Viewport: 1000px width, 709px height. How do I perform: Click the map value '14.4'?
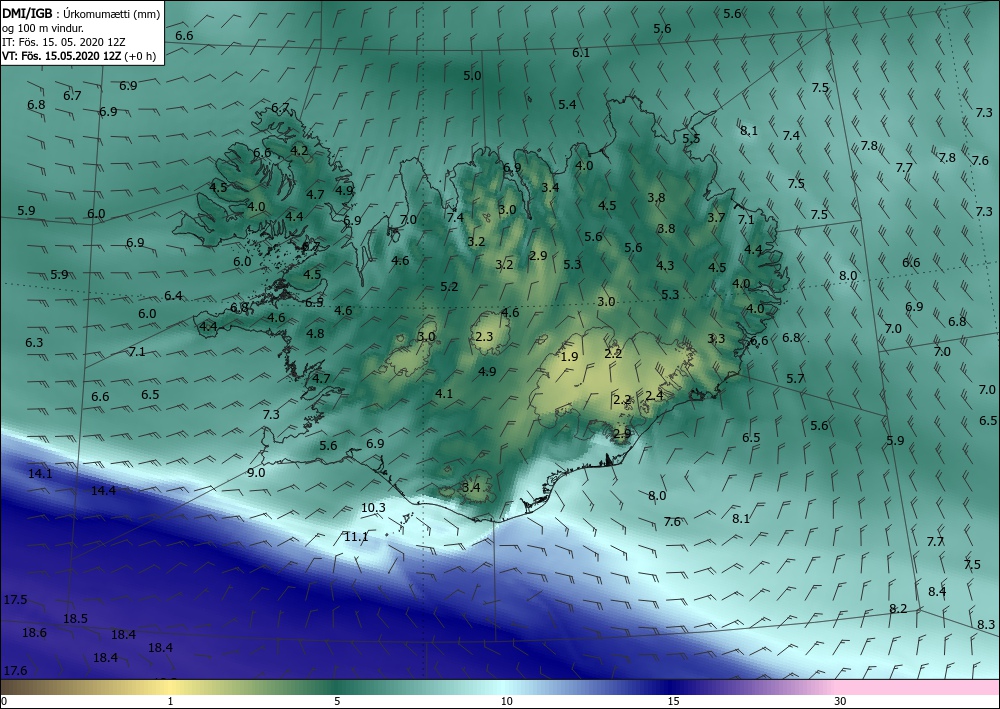(103, 490)
